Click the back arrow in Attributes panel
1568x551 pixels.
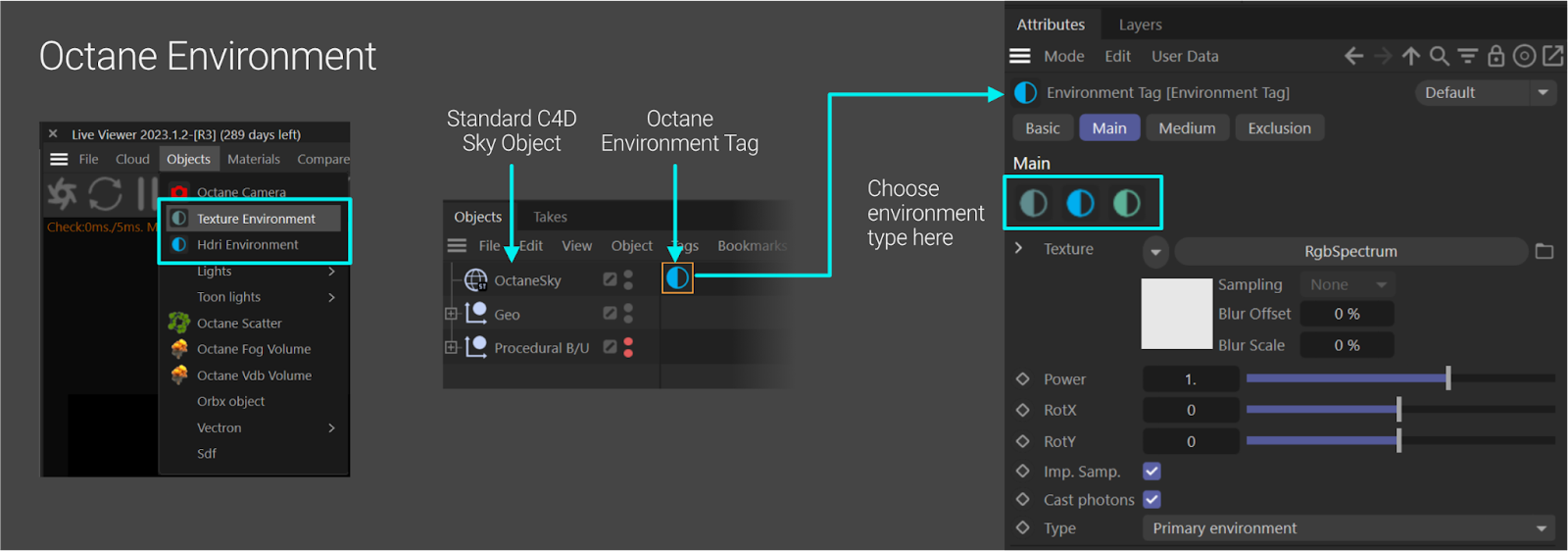tap(1353, 56)
